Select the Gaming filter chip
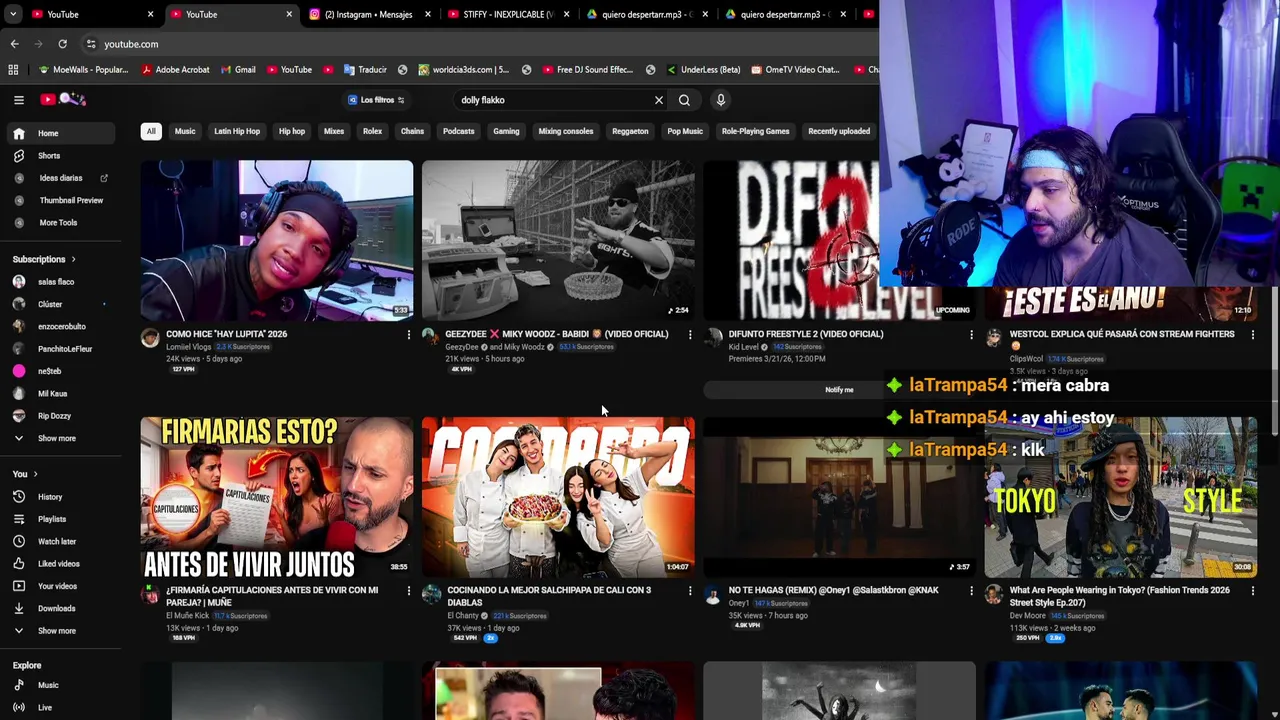This screenshot has height=720, width=1280. 506,131
